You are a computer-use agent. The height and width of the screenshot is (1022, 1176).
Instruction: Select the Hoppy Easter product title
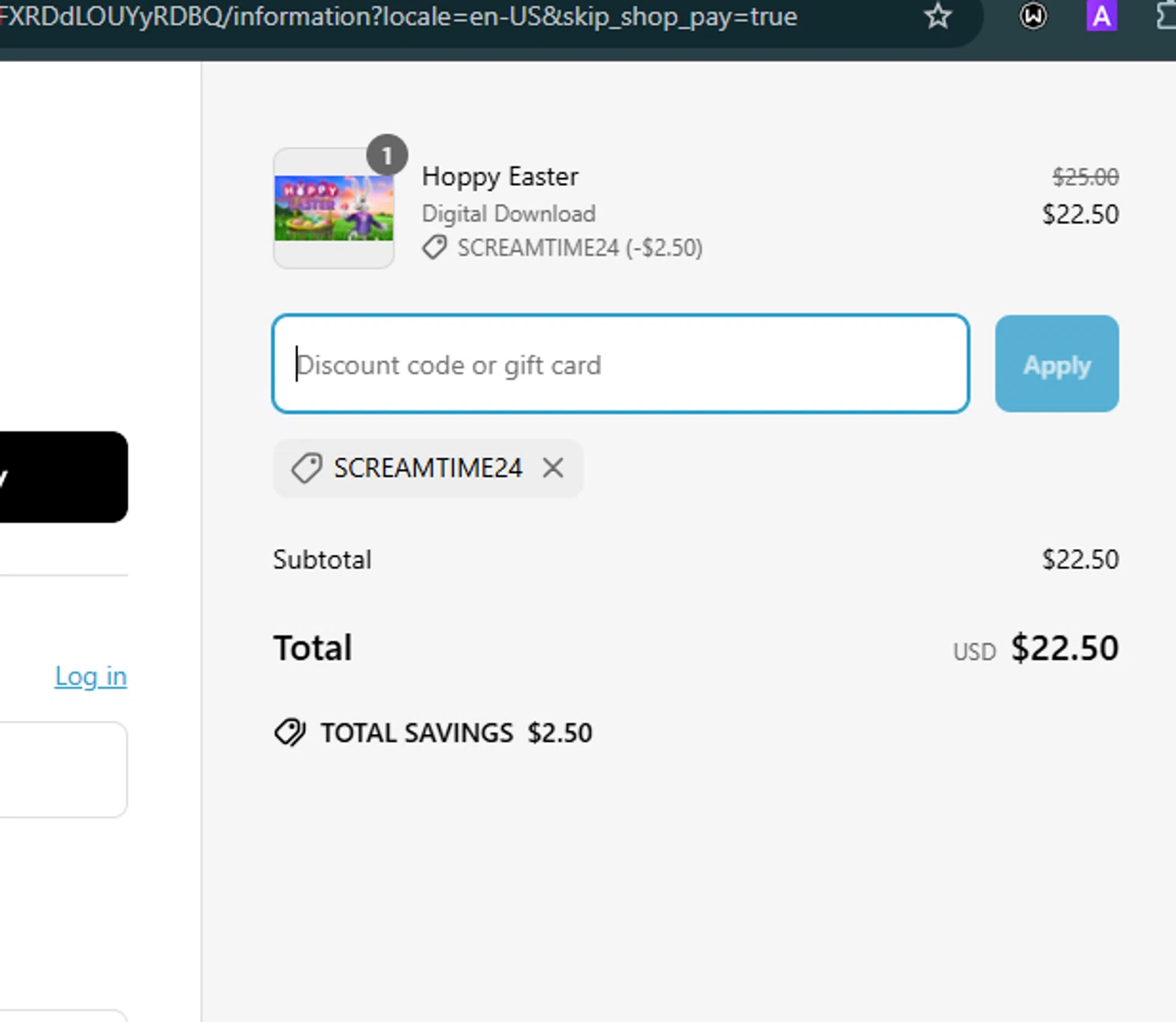500,176
